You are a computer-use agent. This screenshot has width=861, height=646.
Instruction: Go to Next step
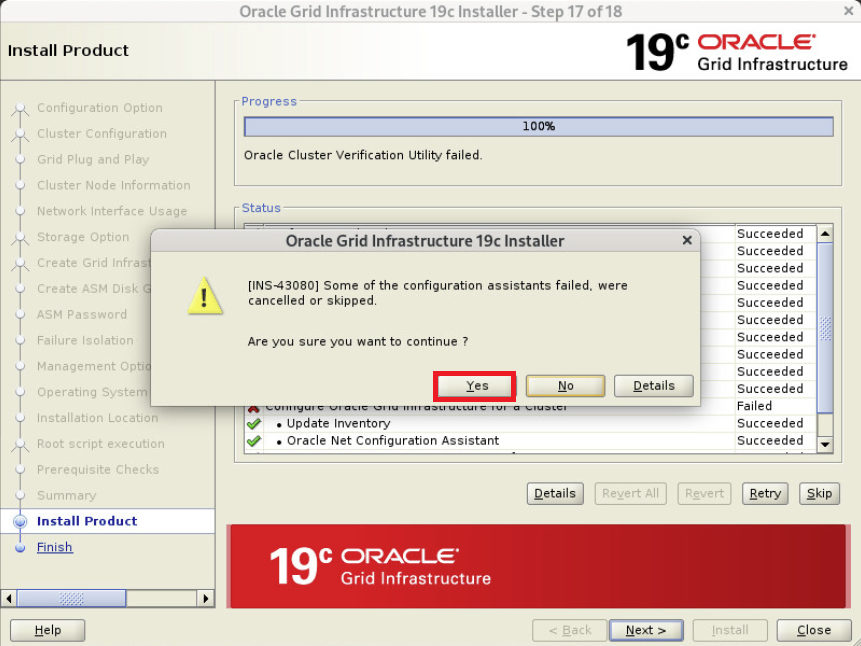(x=646, y=630)
